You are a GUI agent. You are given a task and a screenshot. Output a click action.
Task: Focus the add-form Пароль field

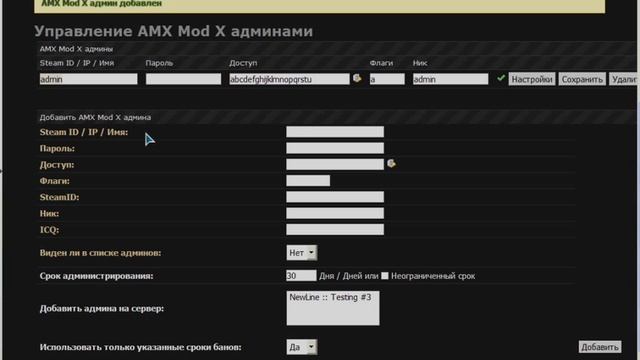coord(335,148)
